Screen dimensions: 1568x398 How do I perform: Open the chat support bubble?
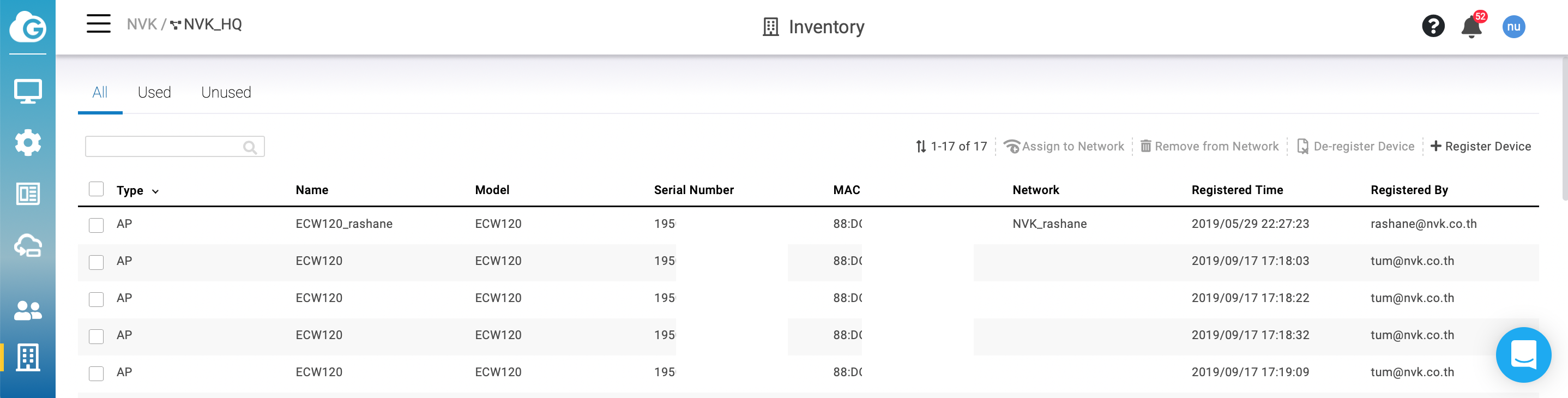(1523, 355)
